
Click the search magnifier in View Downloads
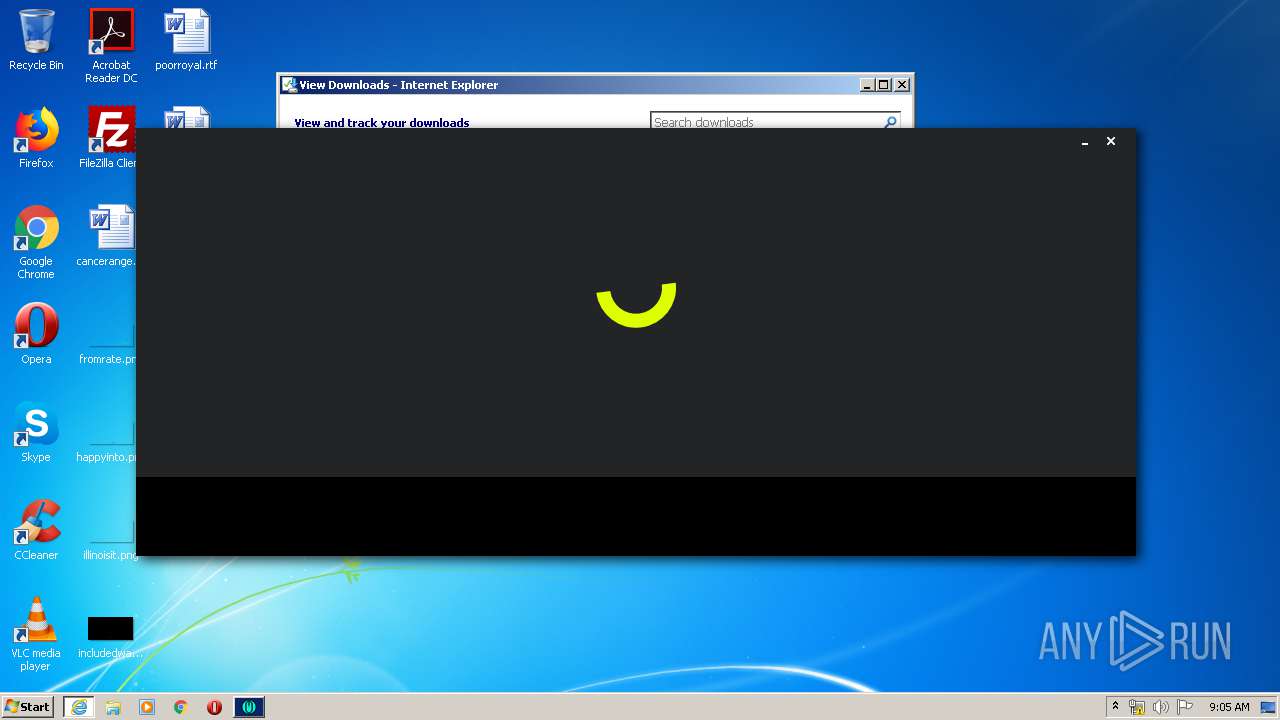(890, 122)
